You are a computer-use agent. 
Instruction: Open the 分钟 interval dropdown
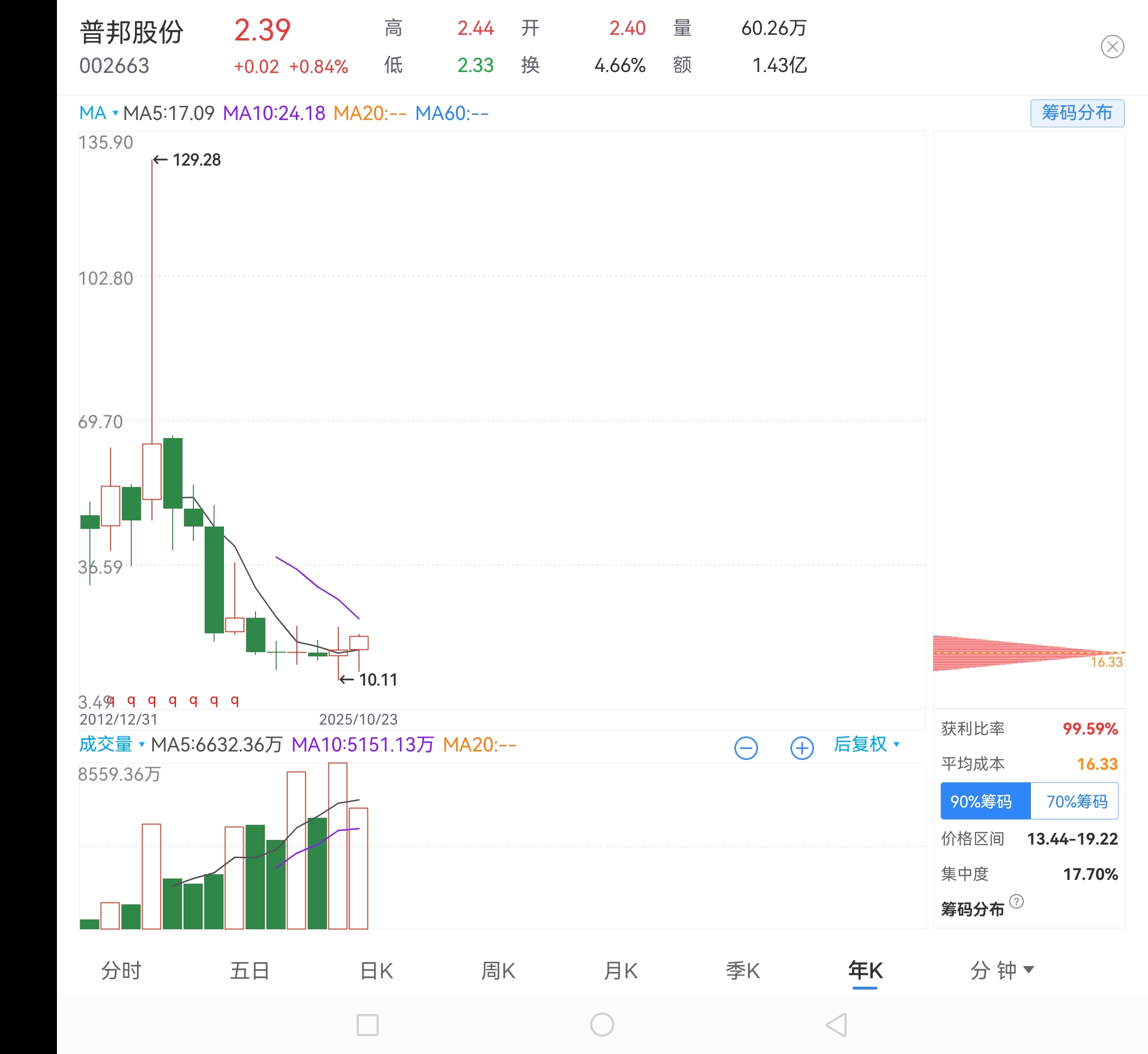pos(1001,970)
